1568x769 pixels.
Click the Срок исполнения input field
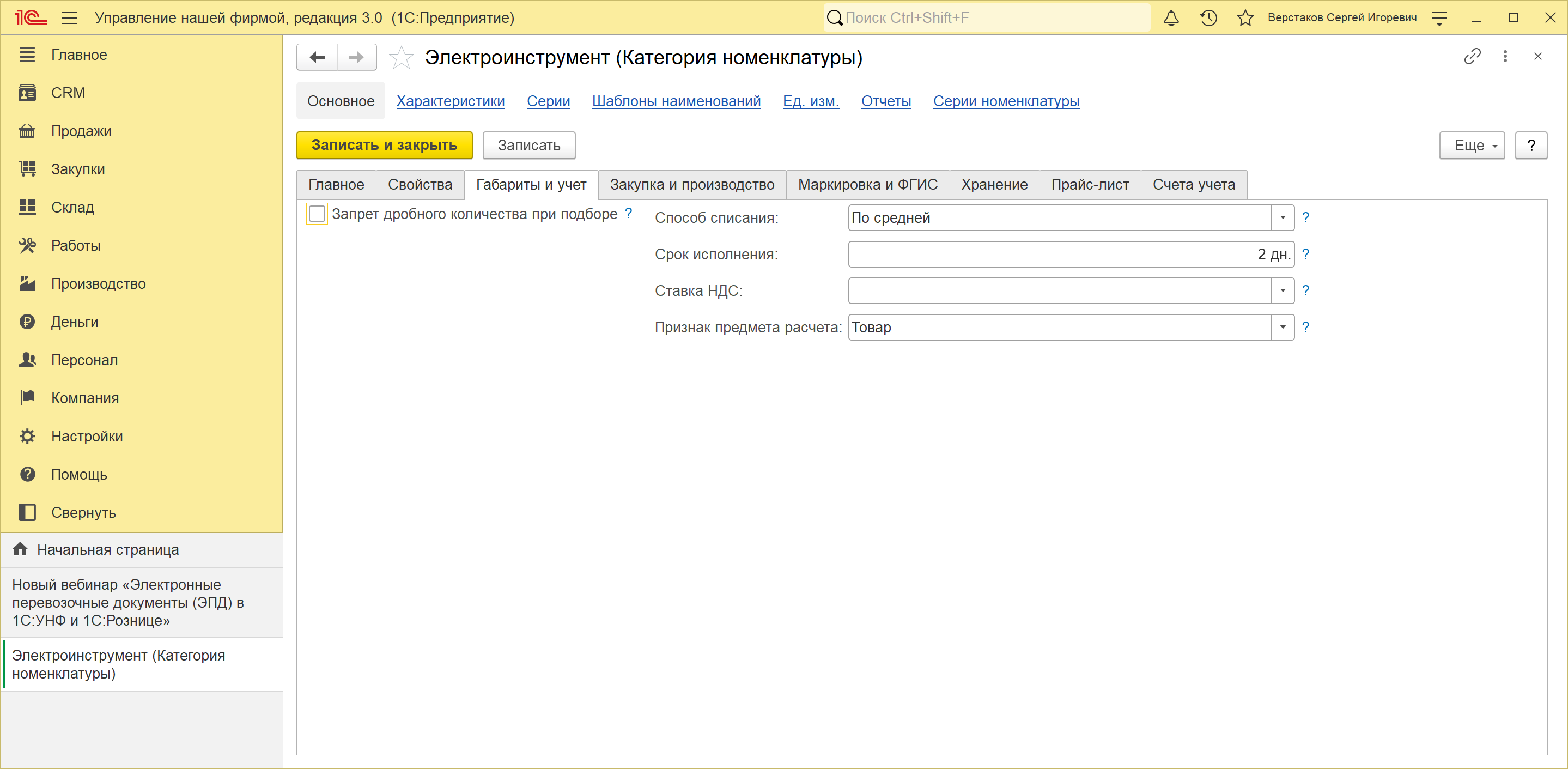point(1071,255)
